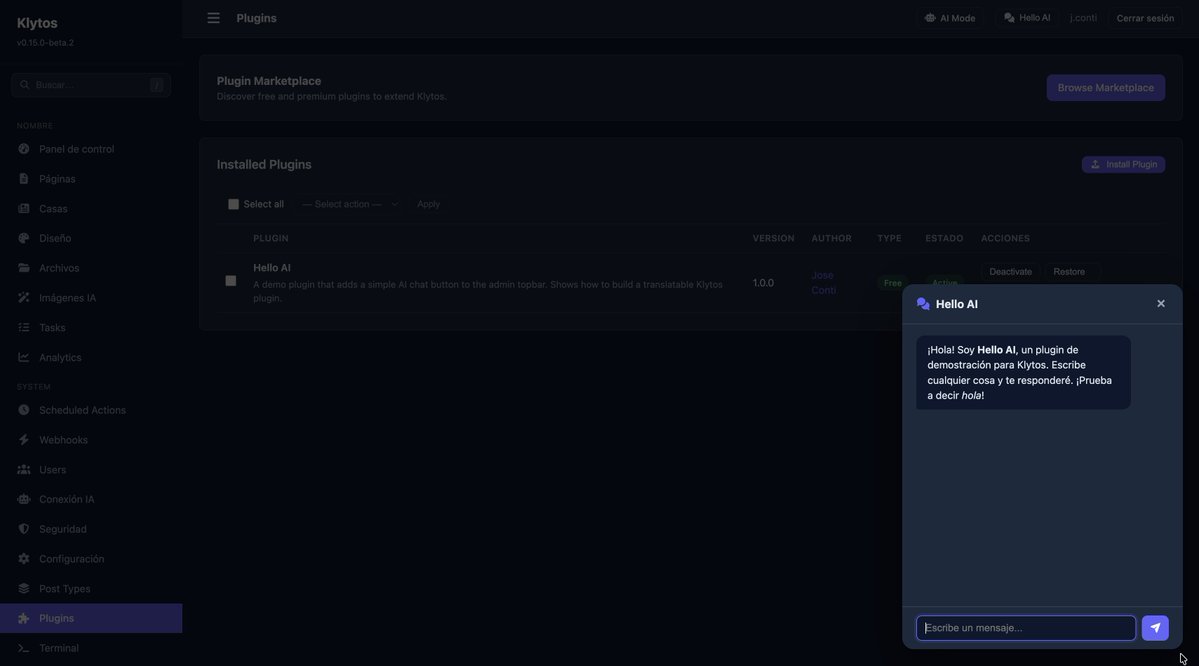Image resolution: width=1199 pixels, height=666 pixels.
Task: Click the Analytics chart icon
Action: click(x=24, y=357)
